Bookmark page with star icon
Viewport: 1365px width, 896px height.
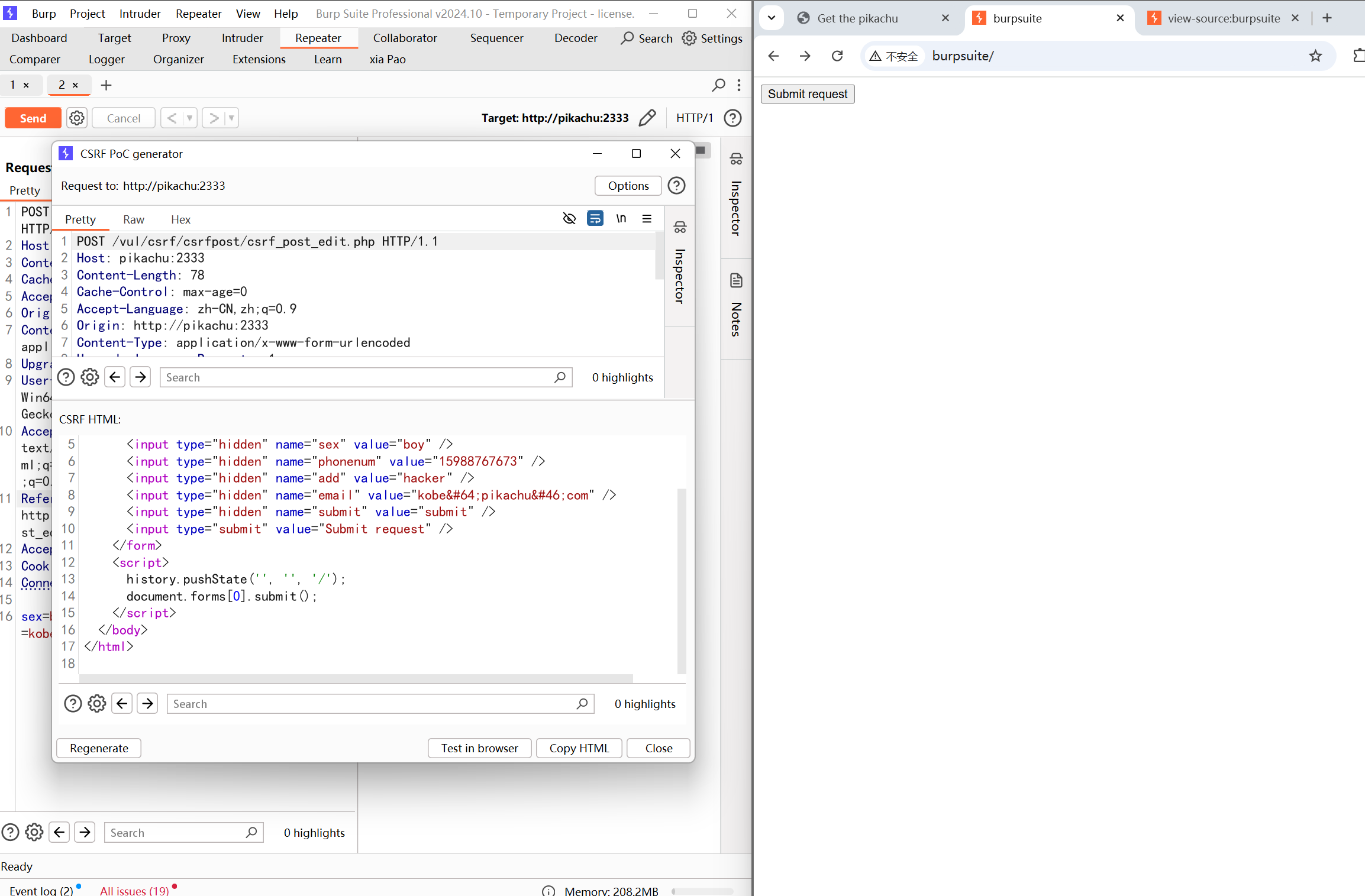pos(1315,56)
